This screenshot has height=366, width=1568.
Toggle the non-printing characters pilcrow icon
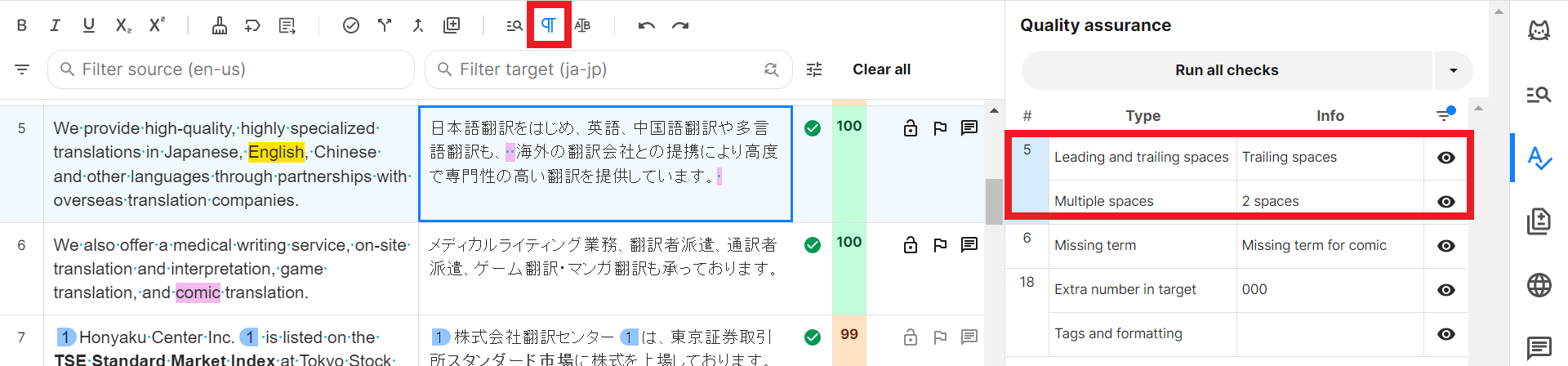(x=548, y=25)
